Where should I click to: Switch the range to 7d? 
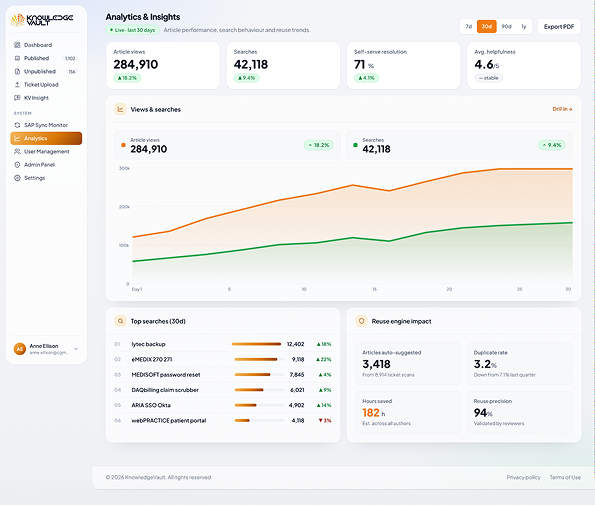click(469, 27)
